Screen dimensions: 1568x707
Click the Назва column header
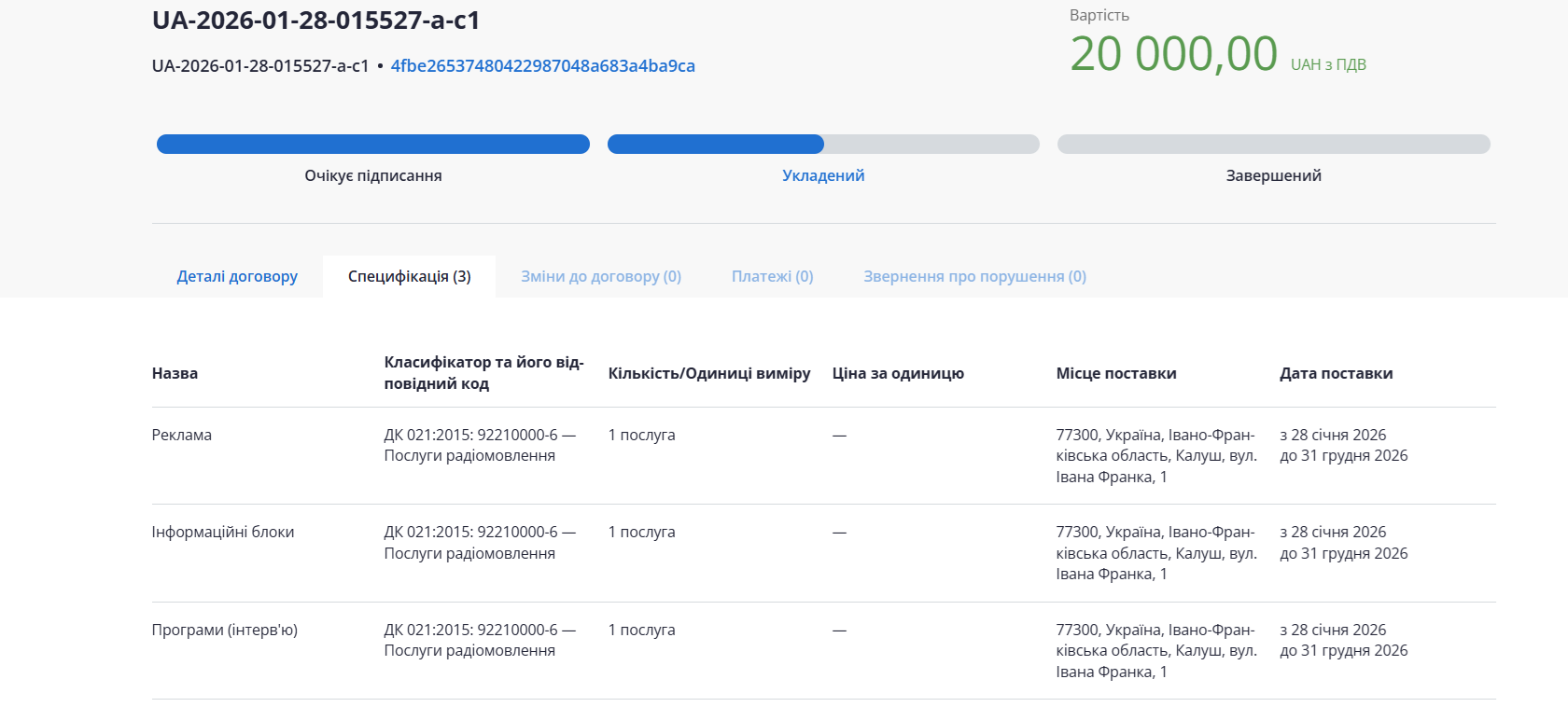click(175, 373)
